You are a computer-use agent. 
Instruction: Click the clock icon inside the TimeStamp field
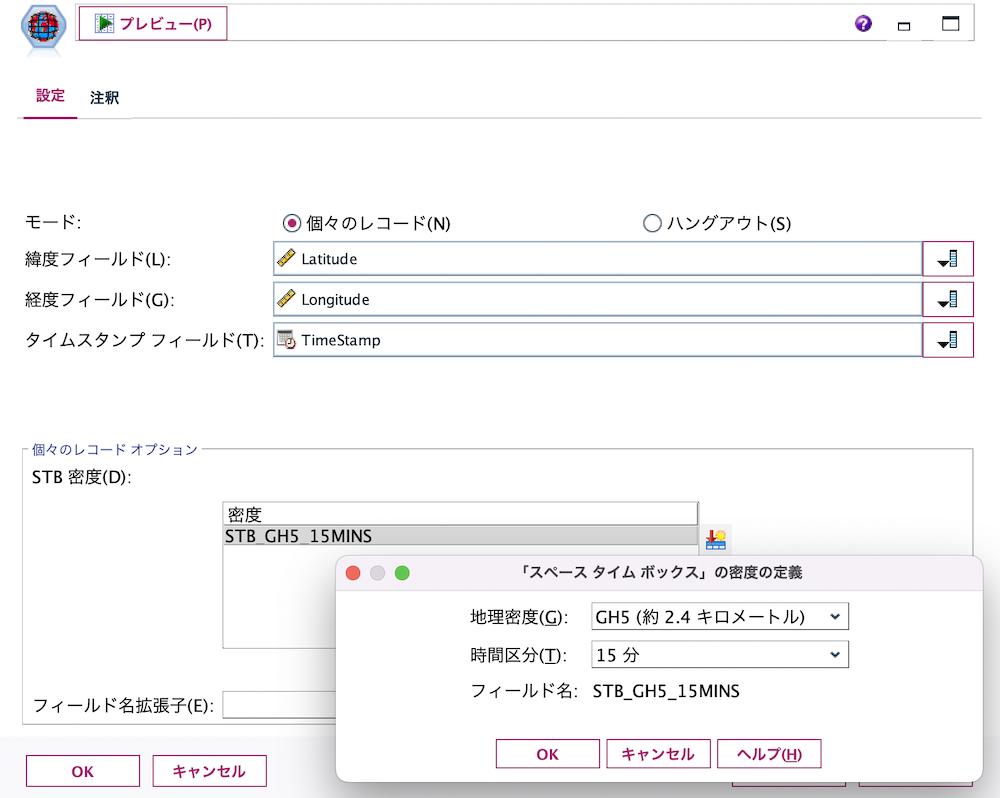click(287, 340)
